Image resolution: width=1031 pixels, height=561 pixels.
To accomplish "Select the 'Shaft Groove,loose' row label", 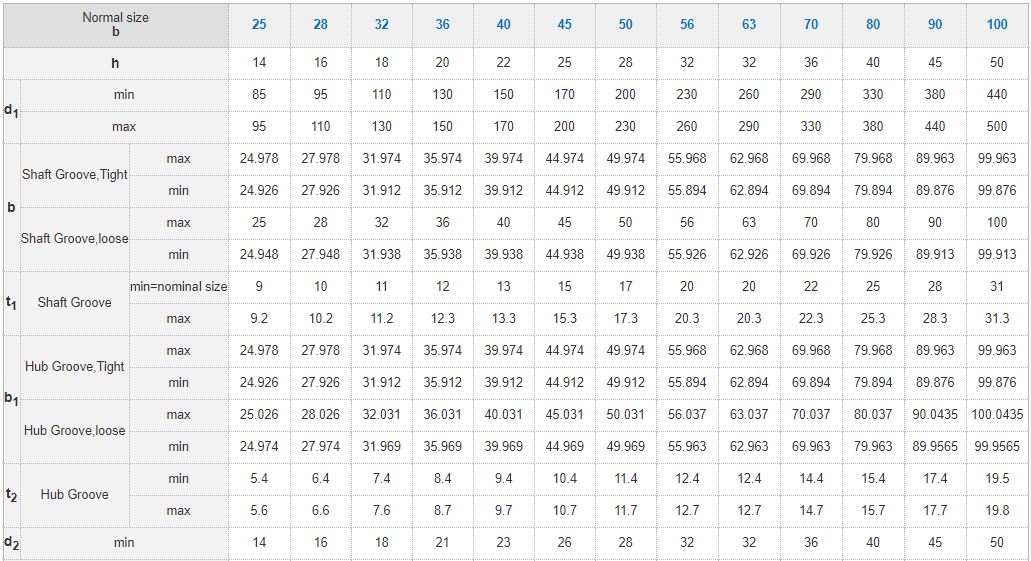I will point(75,238).
